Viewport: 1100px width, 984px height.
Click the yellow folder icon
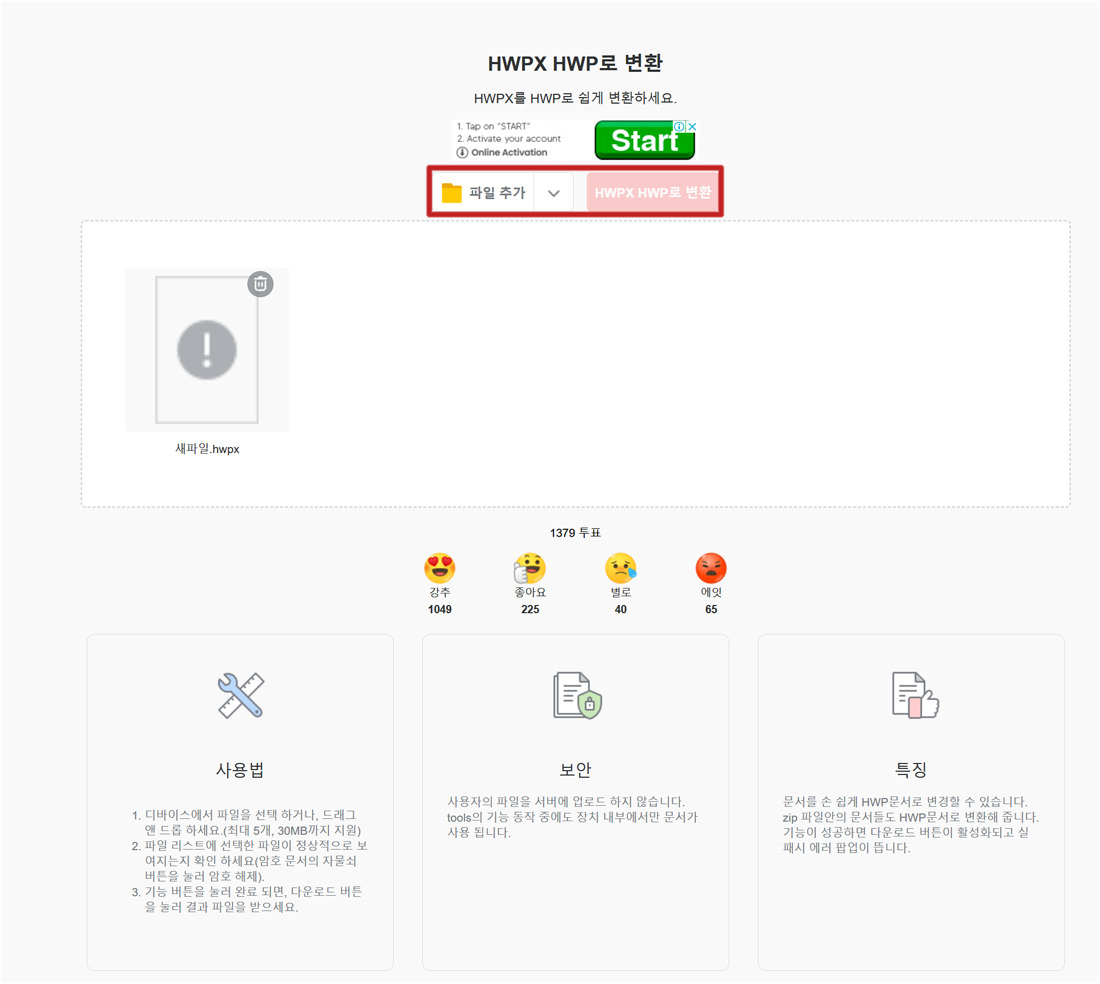coord(452,193)
